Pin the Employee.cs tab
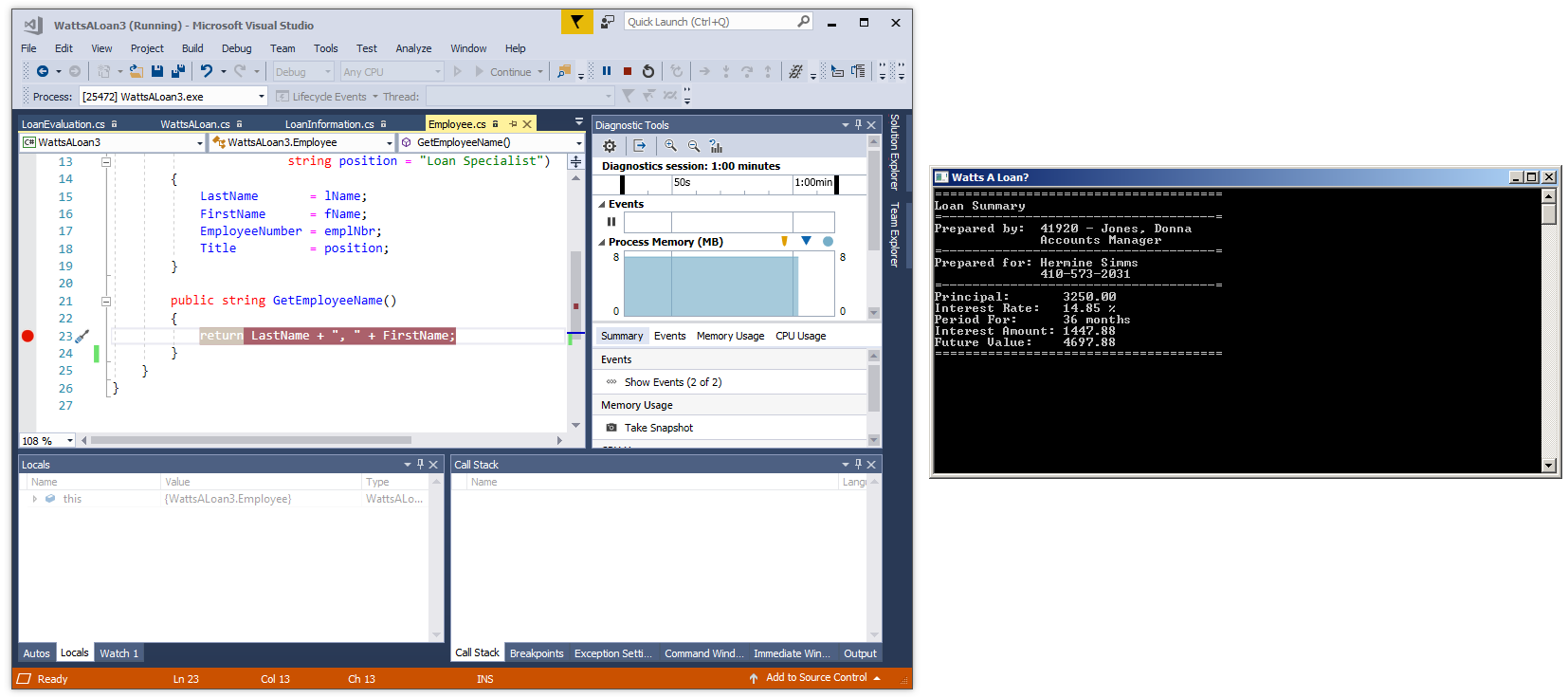Image resolution: width=1568 pixels, height=698 pixels. 513,124
